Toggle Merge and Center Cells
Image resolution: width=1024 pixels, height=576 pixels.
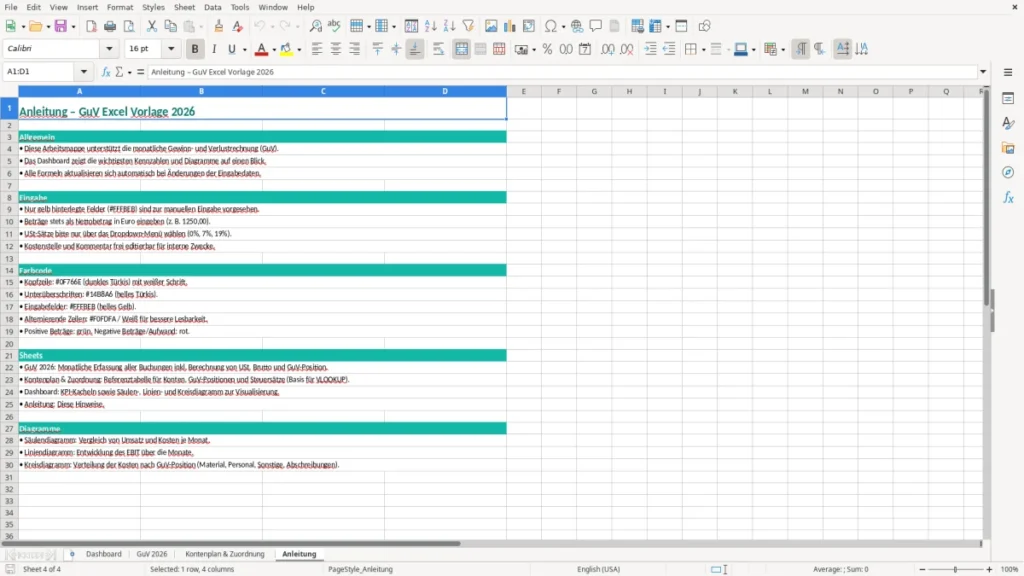point(461,49)
